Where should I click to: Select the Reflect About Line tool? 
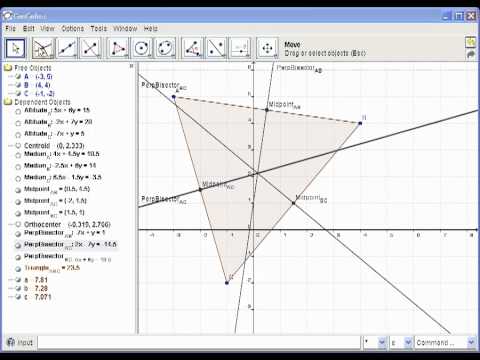(217, 48)
